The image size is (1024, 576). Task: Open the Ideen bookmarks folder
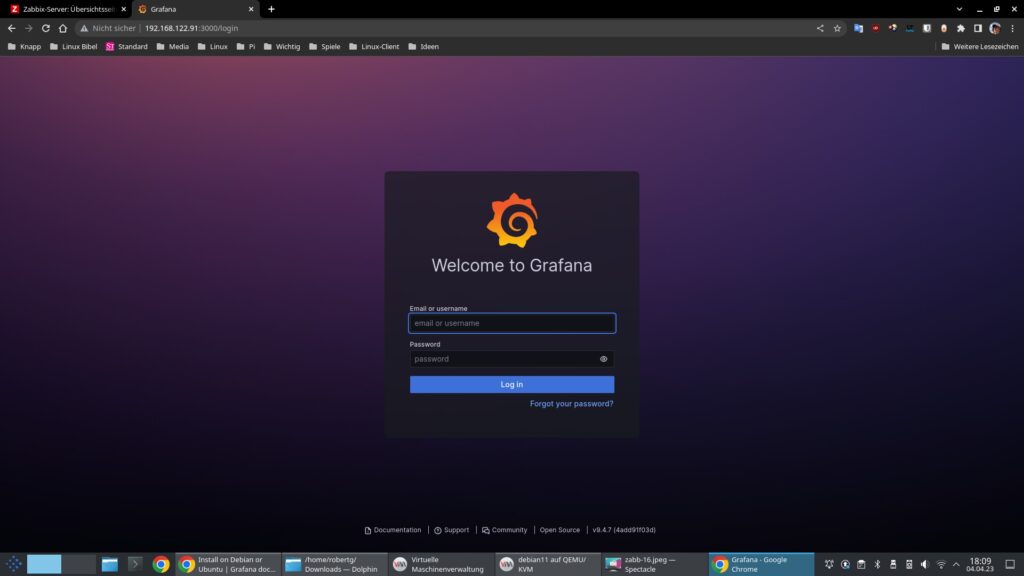pyautogui.click(x=423, y=46)
